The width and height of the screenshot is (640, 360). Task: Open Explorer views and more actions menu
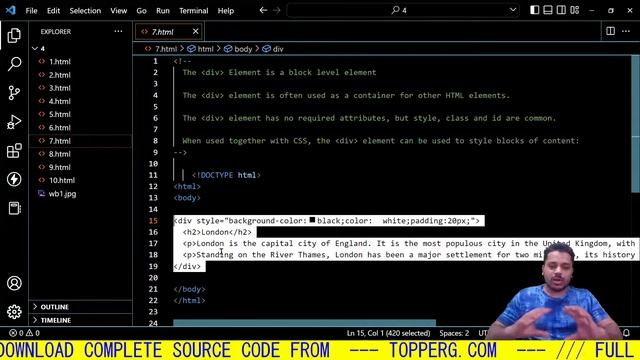pyautogui.click(x=118, y=31)
